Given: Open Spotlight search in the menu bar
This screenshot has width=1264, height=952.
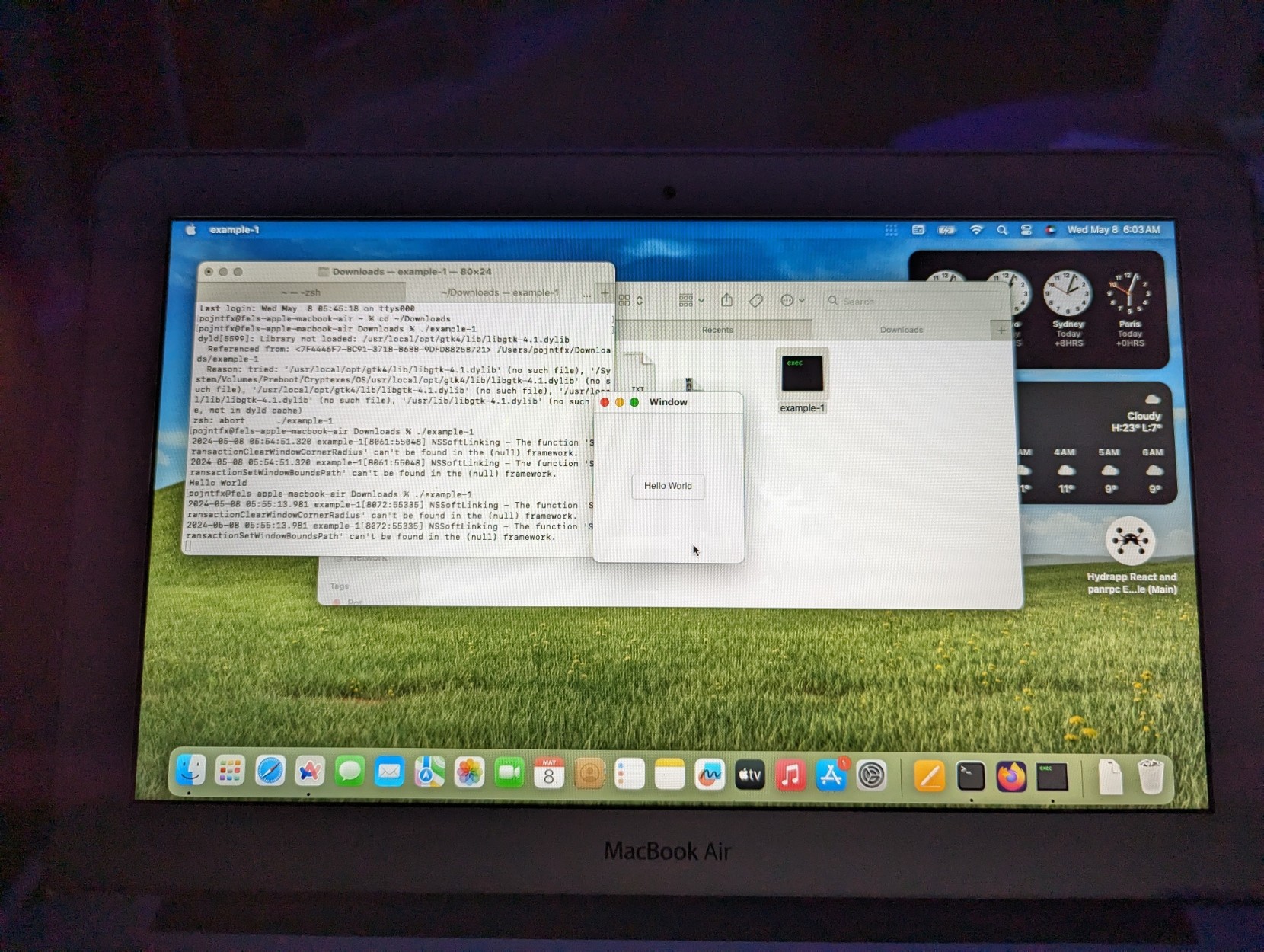Looking at the screenshot, I should click(1002, 230).
